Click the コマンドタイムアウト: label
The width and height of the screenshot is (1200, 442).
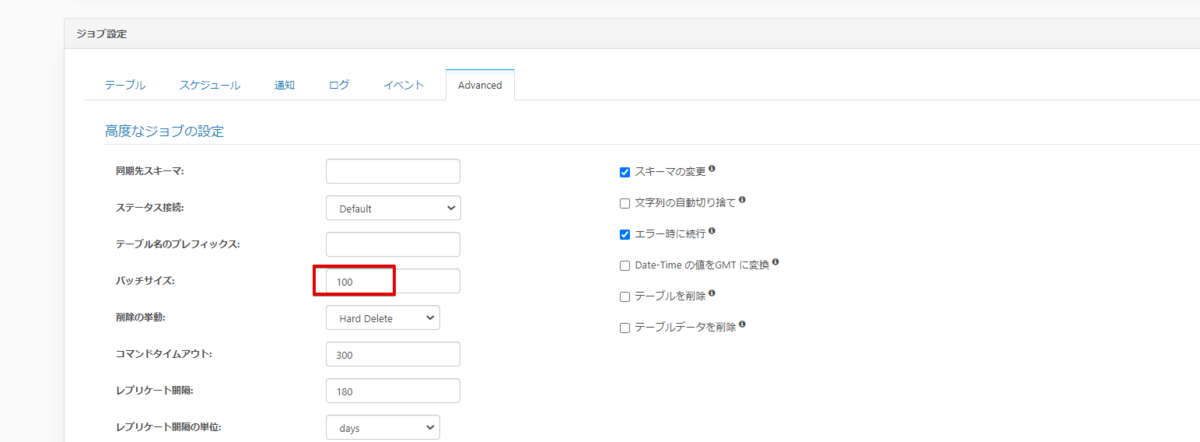[x=164, y=354]
